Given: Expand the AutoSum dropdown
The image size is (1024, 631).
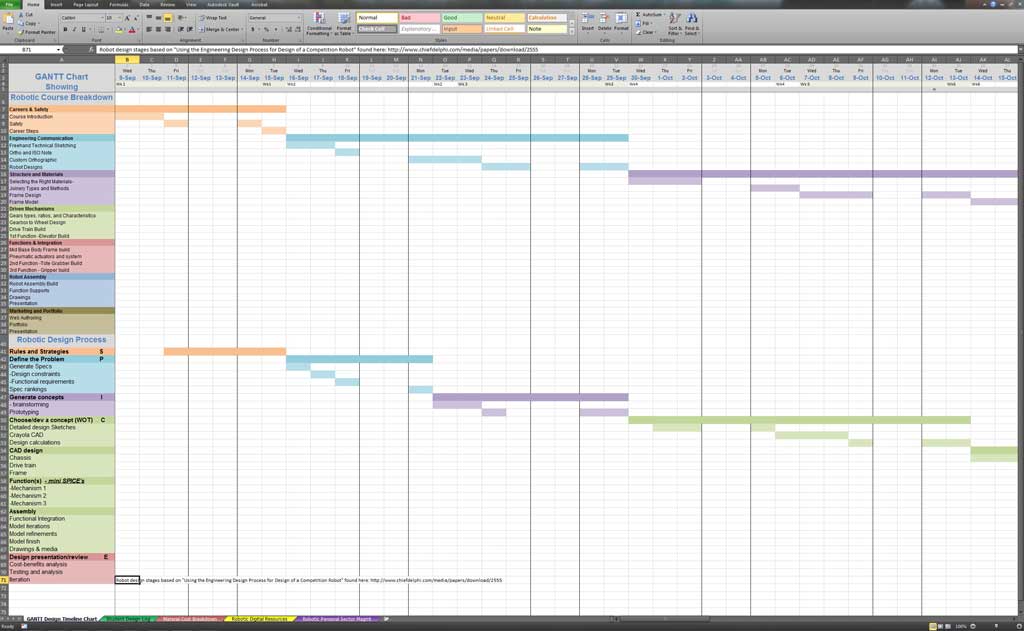Looking at the screenshot, I should (x=663, y=14).
